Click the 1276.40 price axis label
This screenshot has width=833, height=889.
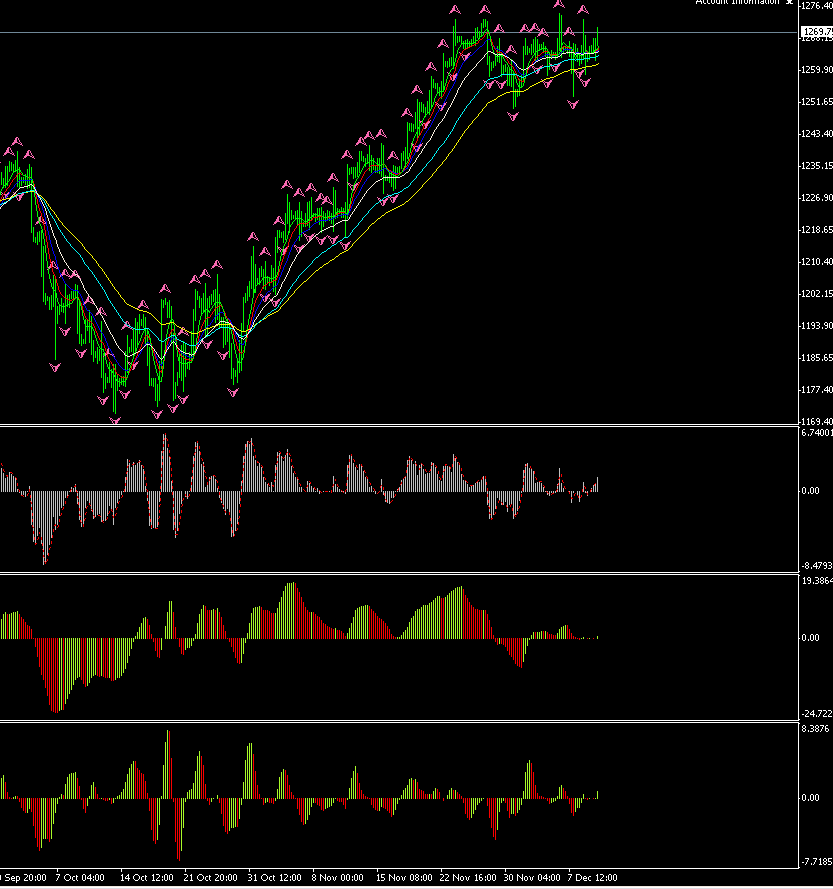(x=817, y=6)
